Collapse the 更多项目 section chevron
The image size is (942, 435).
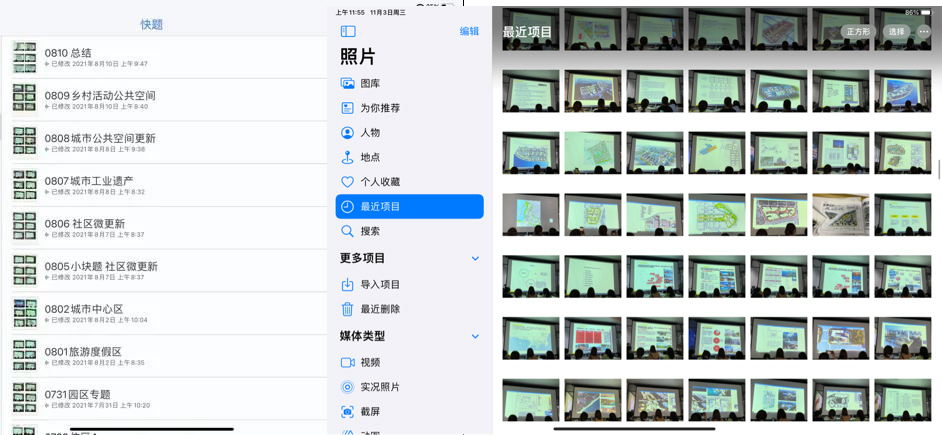tap(475, 258)
